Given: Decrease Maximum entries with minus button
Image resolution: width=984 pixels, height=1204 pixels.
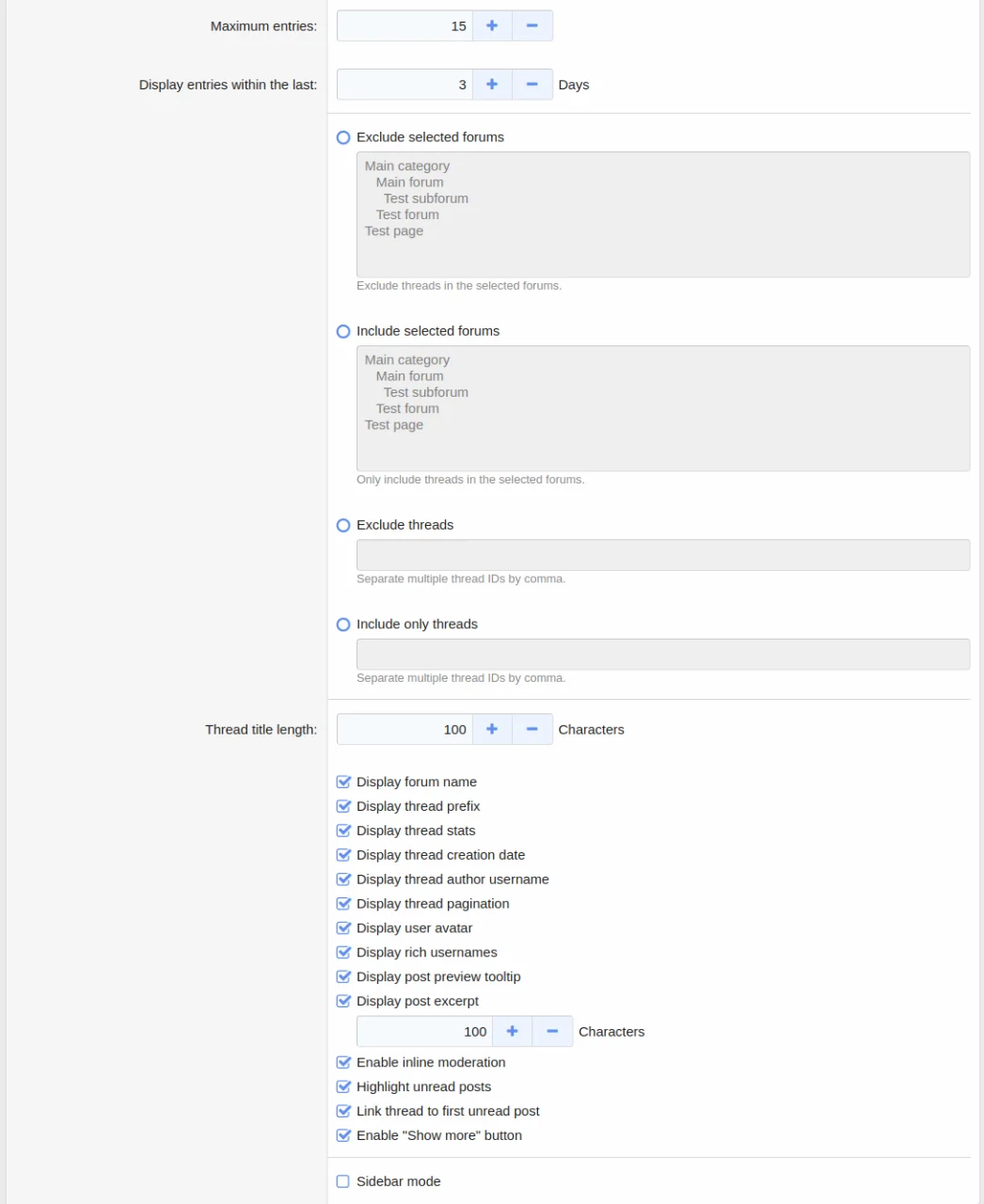Looking at the screenshot, I should click(532, 26).
